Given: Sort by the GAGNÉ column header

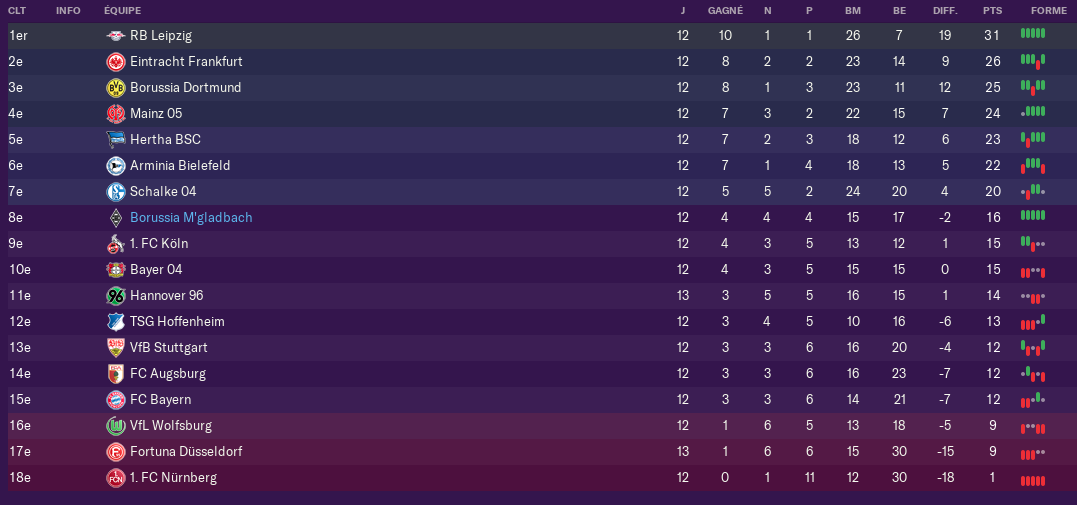Looking at the screenshot, I should [x=725, y=11].
